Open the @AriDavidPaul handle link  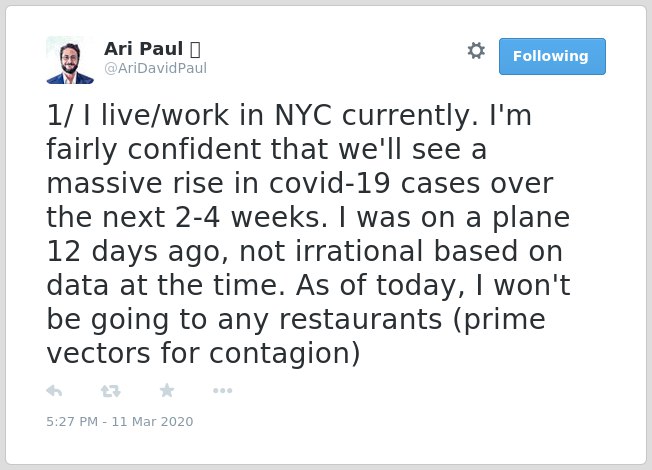[x=155, y=68]
